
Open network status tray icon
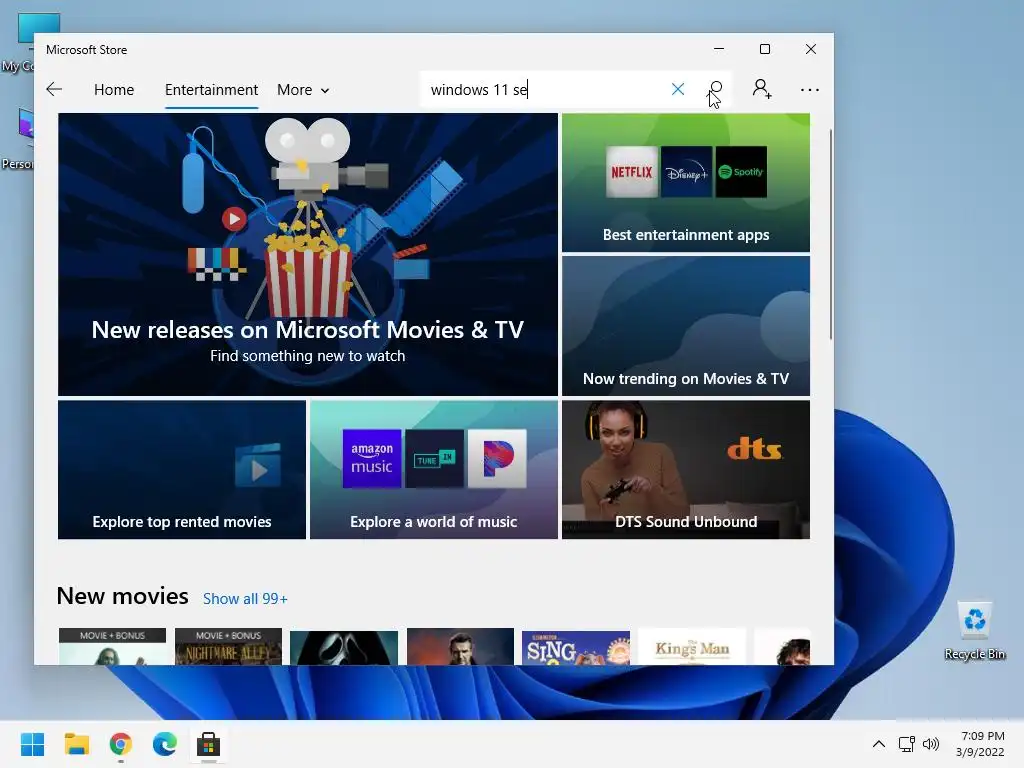coord(906,744)
